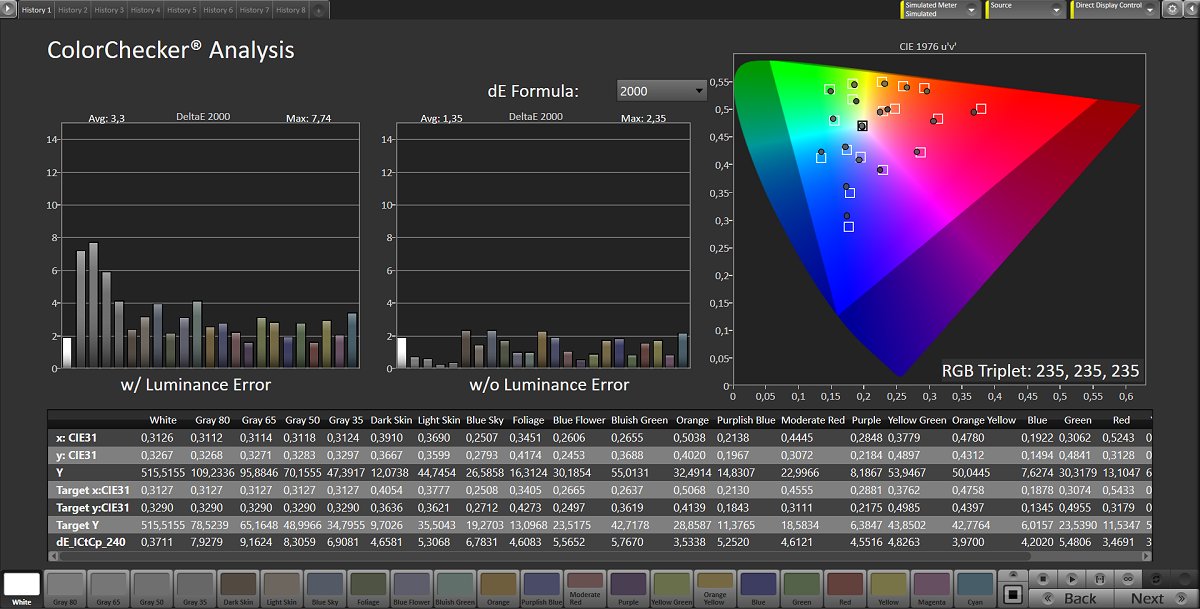Click the black square pattern icon next to the Cyan swatch
Screen dimensions: 1200x609
point(1013,594)
